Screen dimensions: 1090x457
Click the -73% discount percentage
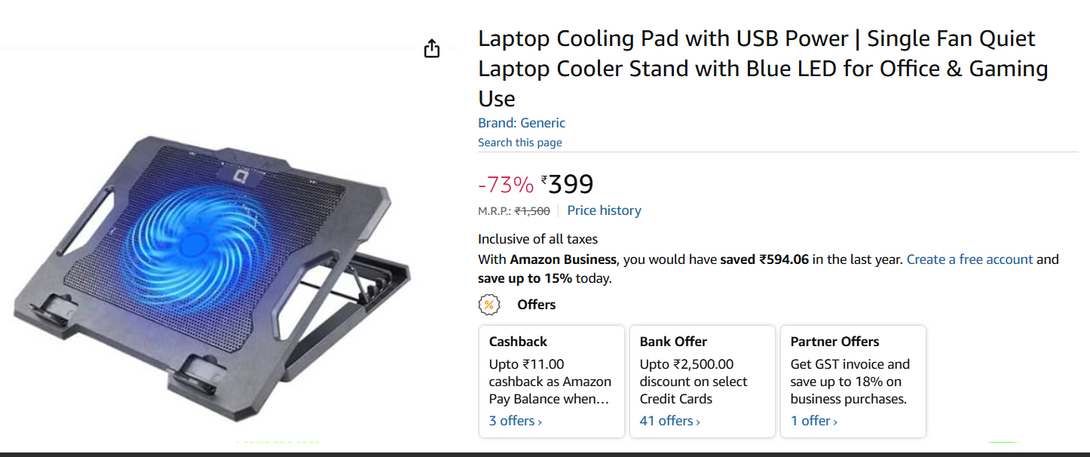tap(505, 184)
